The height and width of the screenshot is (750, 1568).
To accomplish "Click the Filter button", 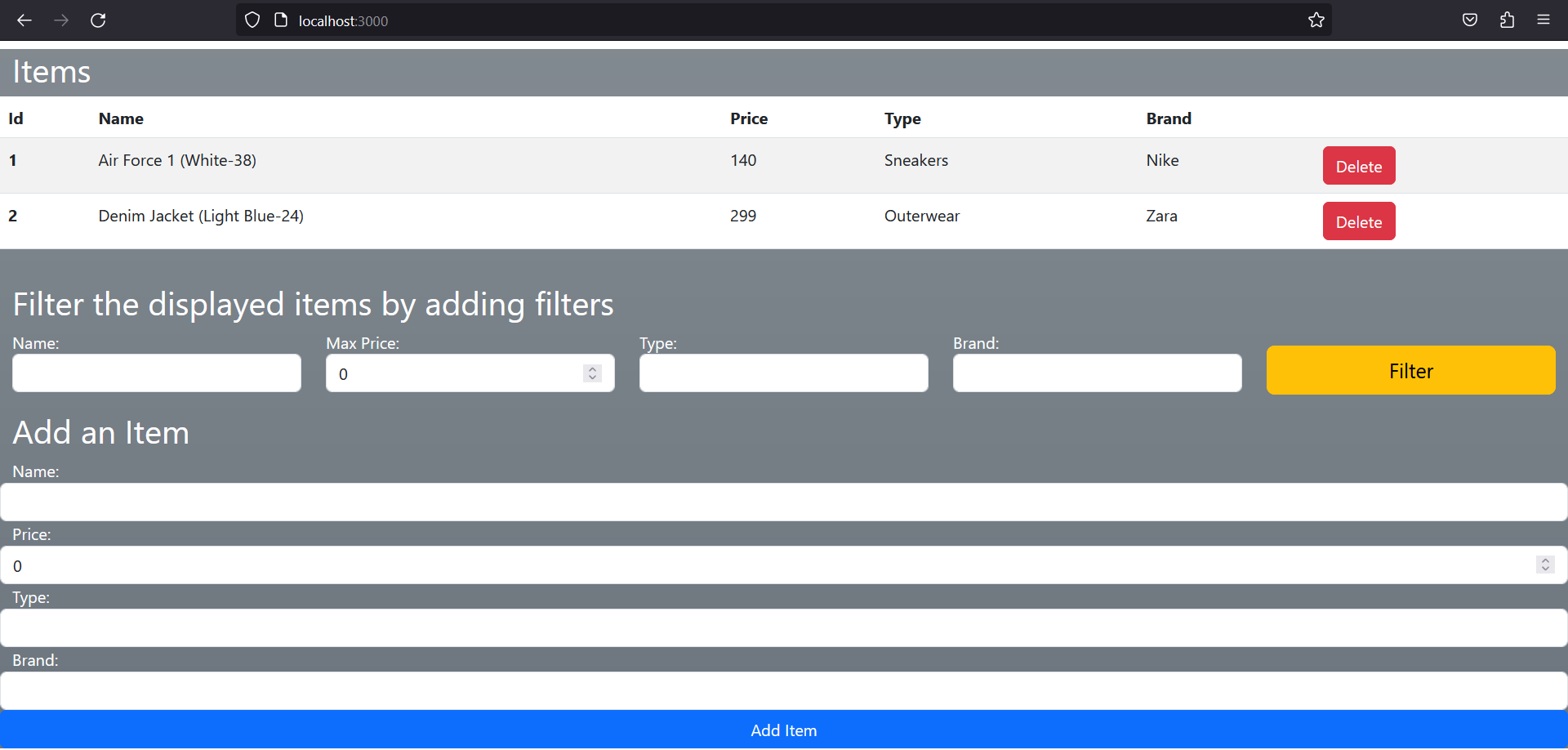I will click(x=1410, y=370).
